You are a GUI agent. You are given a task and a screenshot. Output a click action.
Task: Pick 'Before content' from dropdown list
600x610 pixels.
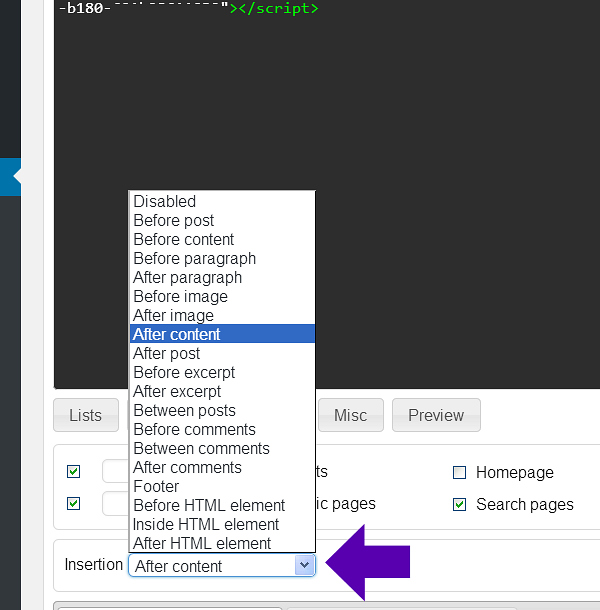(184, 239)
